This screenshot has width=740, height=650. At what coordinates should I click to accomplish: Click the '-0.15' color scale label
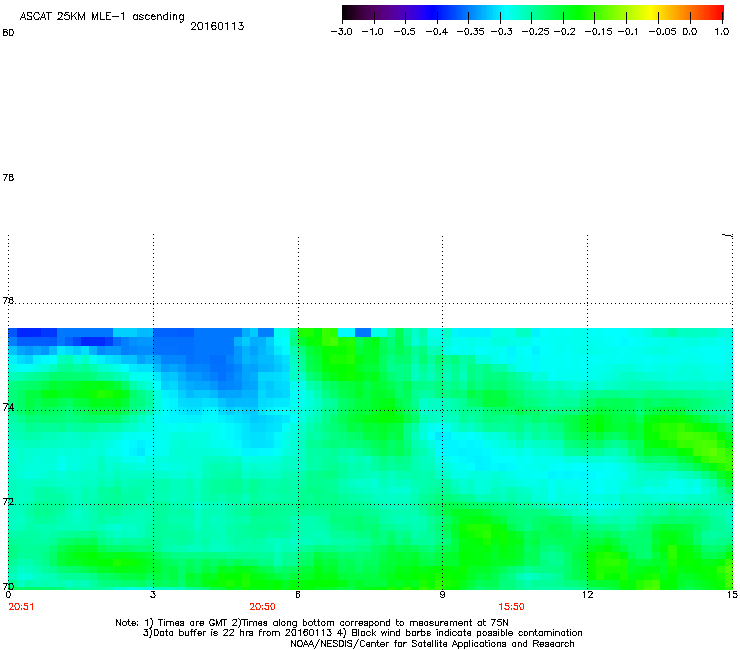point(598,32)
